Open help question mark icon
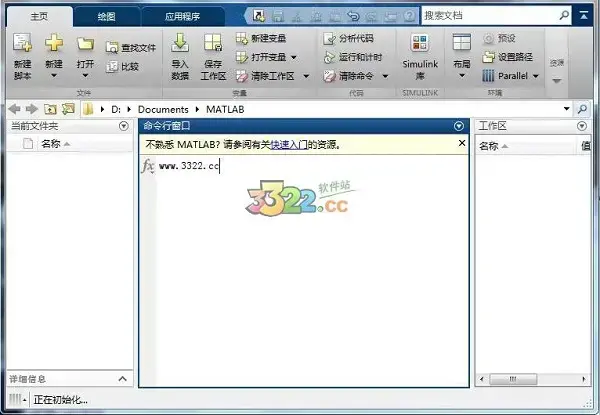This screenshot has height=415, width=600. (409, 16)
